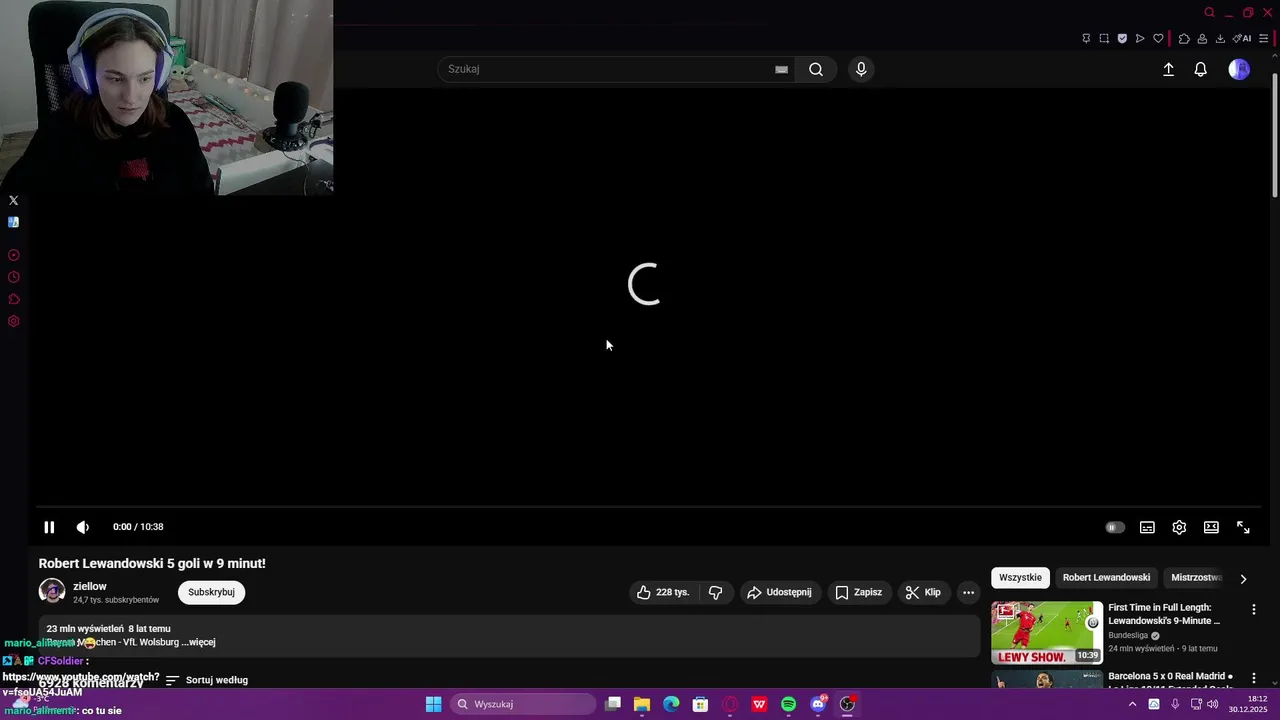Viewport: 1280px width, 720px height.
Task: Toggle the autoplay switch in player
Action: tap(1115, 527)
